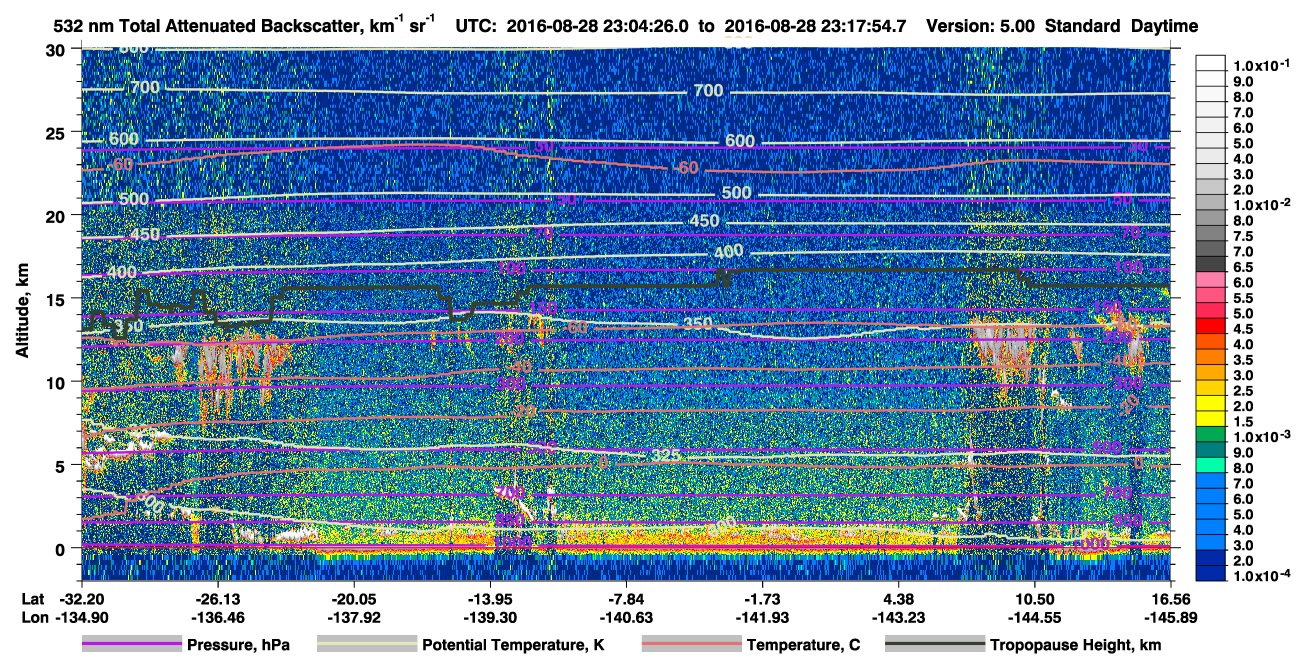The height and width of the screenshot is (667, 1300).
Task: Click longitude value '-143.23'
Action: point(899,618)
